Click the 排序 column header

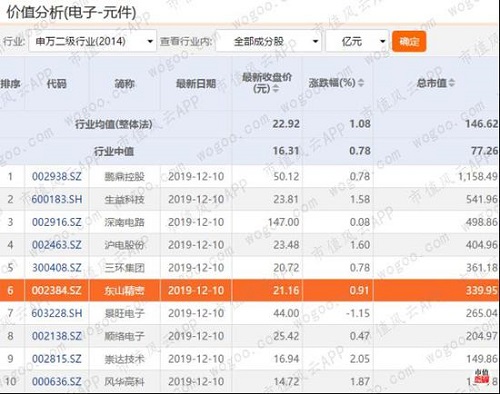pyautogui.click(x=10, y=83)
